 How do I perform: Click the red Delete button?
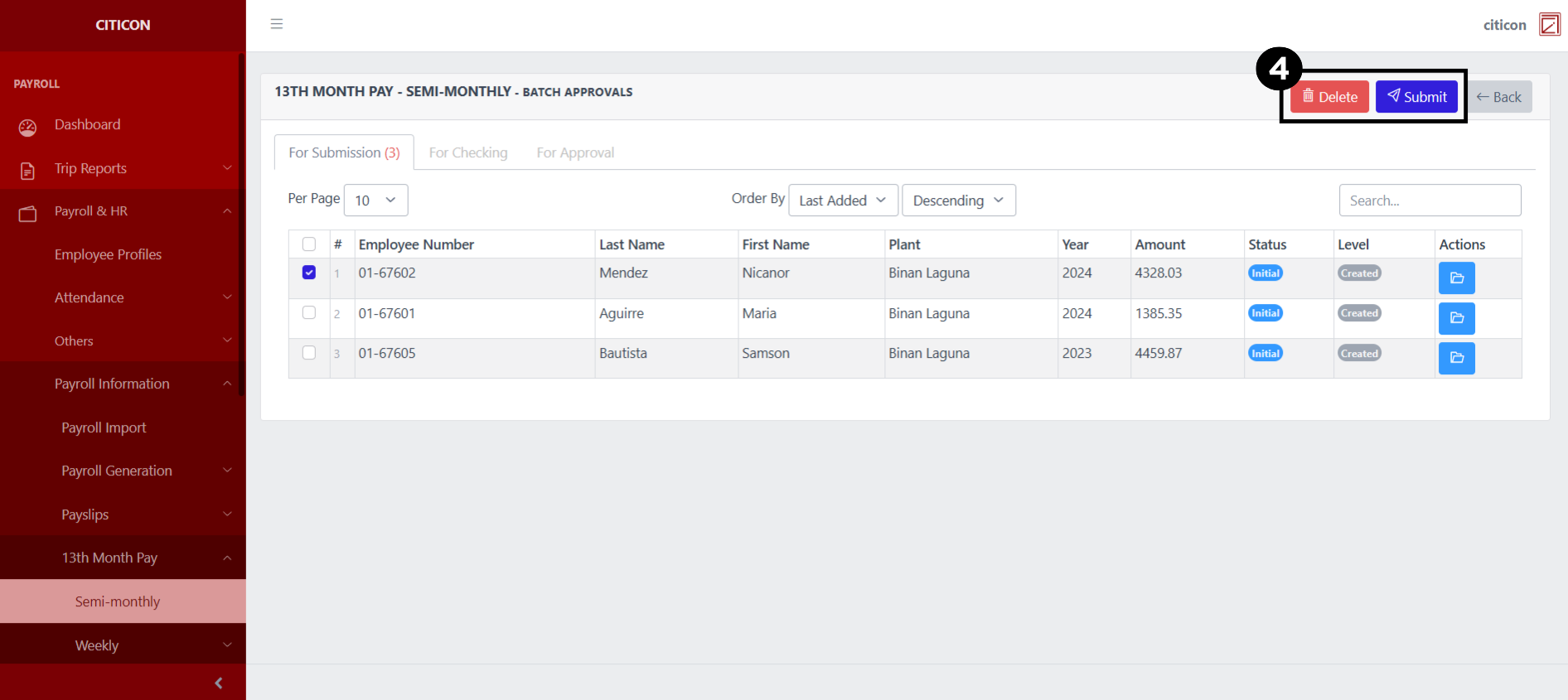(x=1329, y=97)
